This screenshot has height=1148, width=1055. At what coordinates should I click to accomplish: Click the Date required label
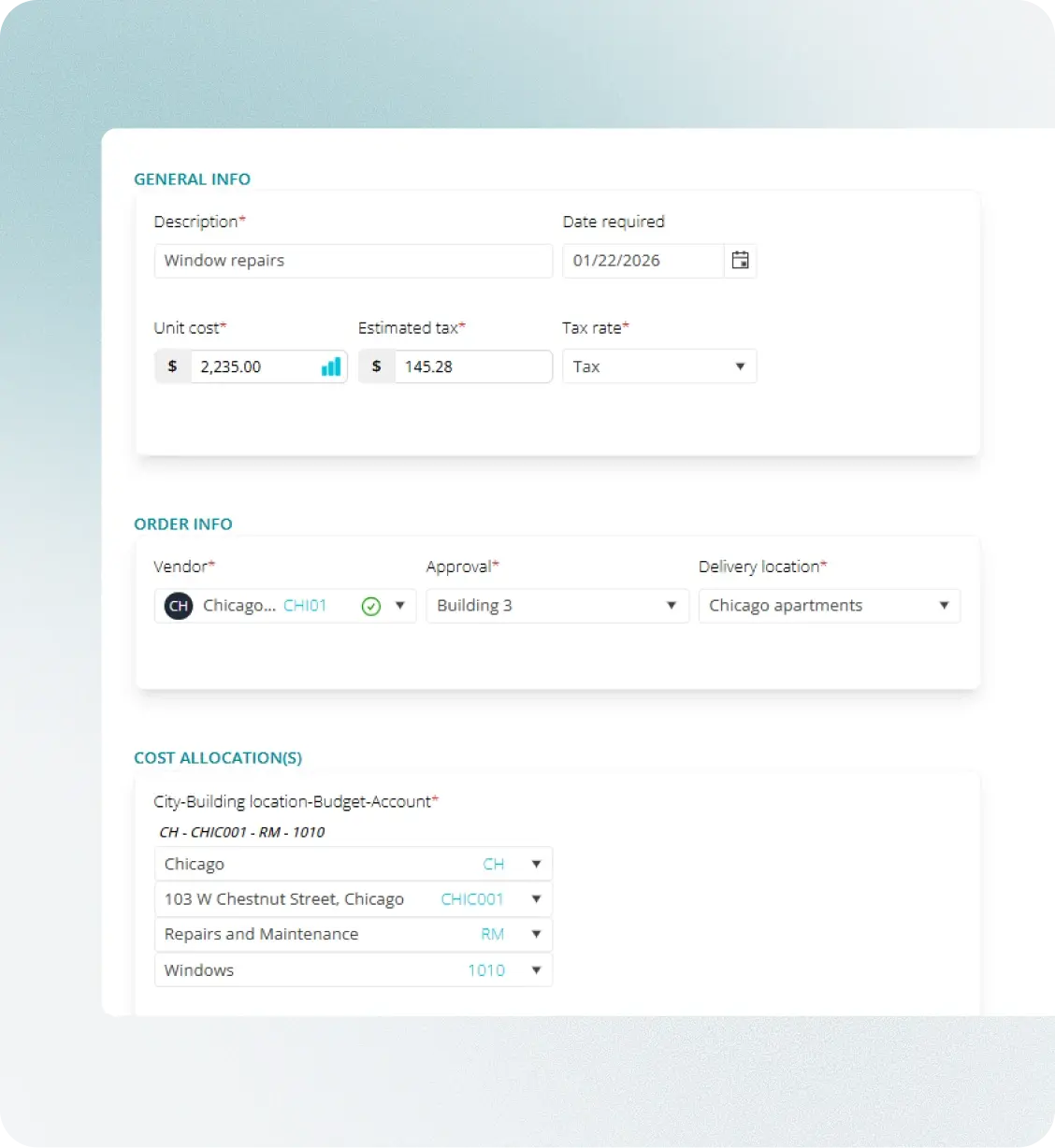[x=614, y=222]
